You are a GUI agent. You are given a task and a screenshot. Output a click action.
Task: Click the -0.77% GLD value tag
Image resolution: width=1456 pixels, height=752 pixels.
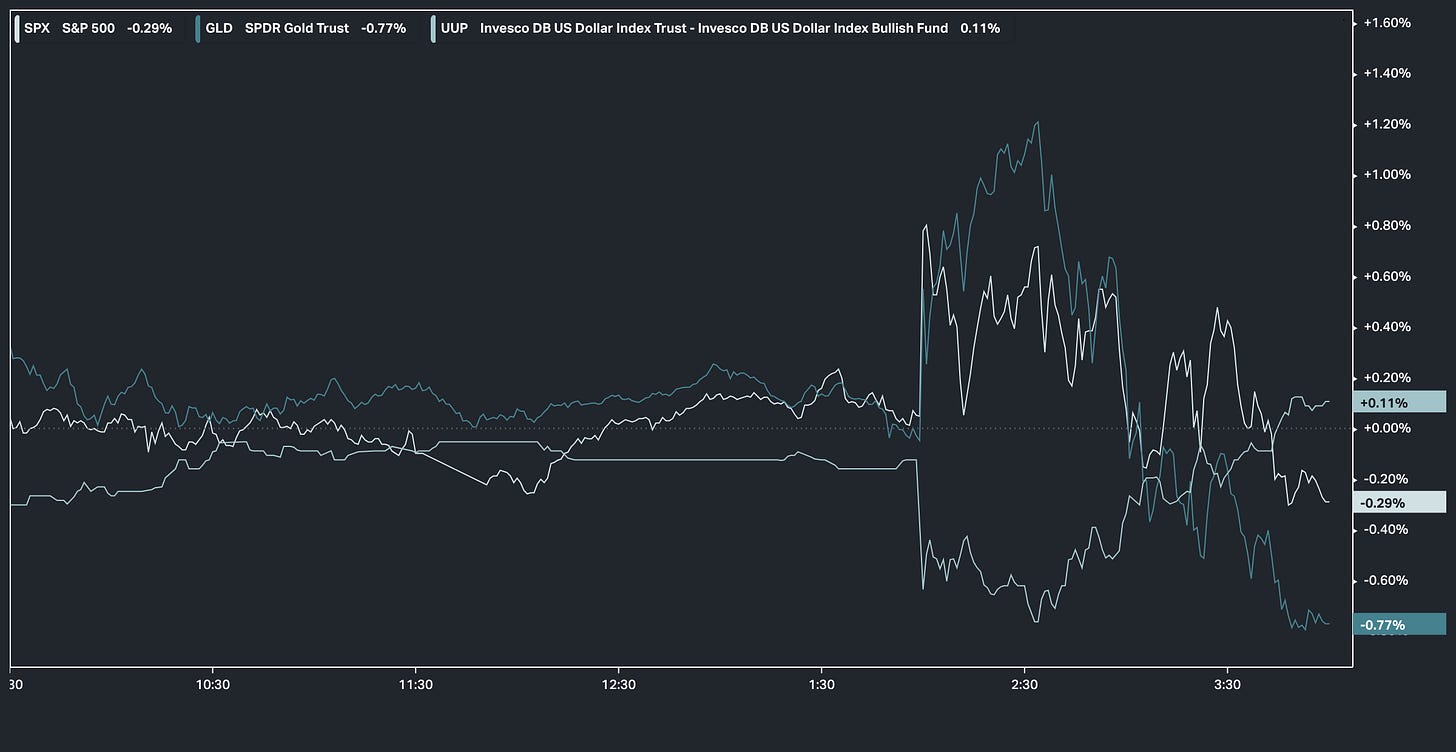click(x=1399, y=625)
